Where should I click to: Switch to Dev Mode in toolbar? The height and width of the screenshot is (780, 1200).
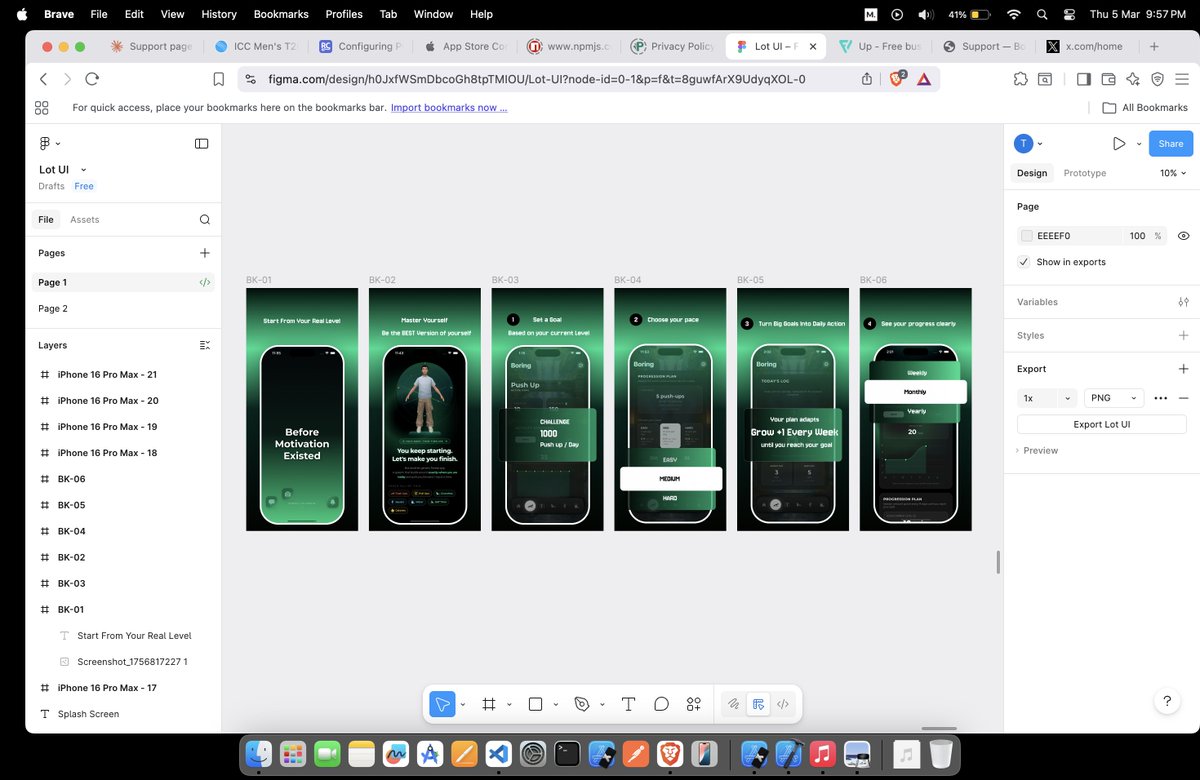pos(783,704)
